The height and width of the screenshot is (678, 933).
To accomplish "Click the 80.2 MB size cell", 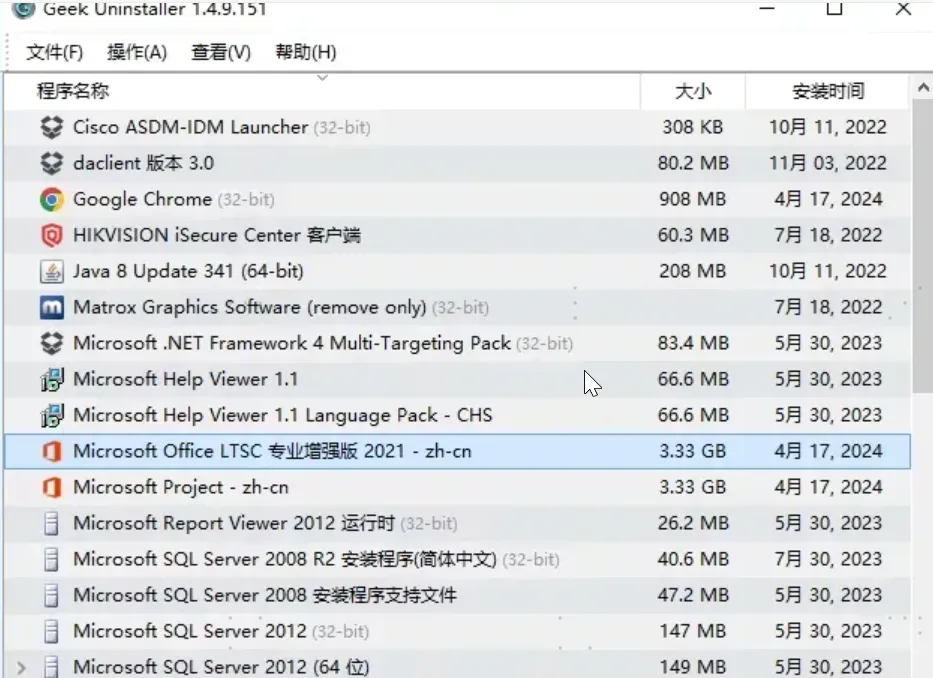I will [x=693, y=163].
